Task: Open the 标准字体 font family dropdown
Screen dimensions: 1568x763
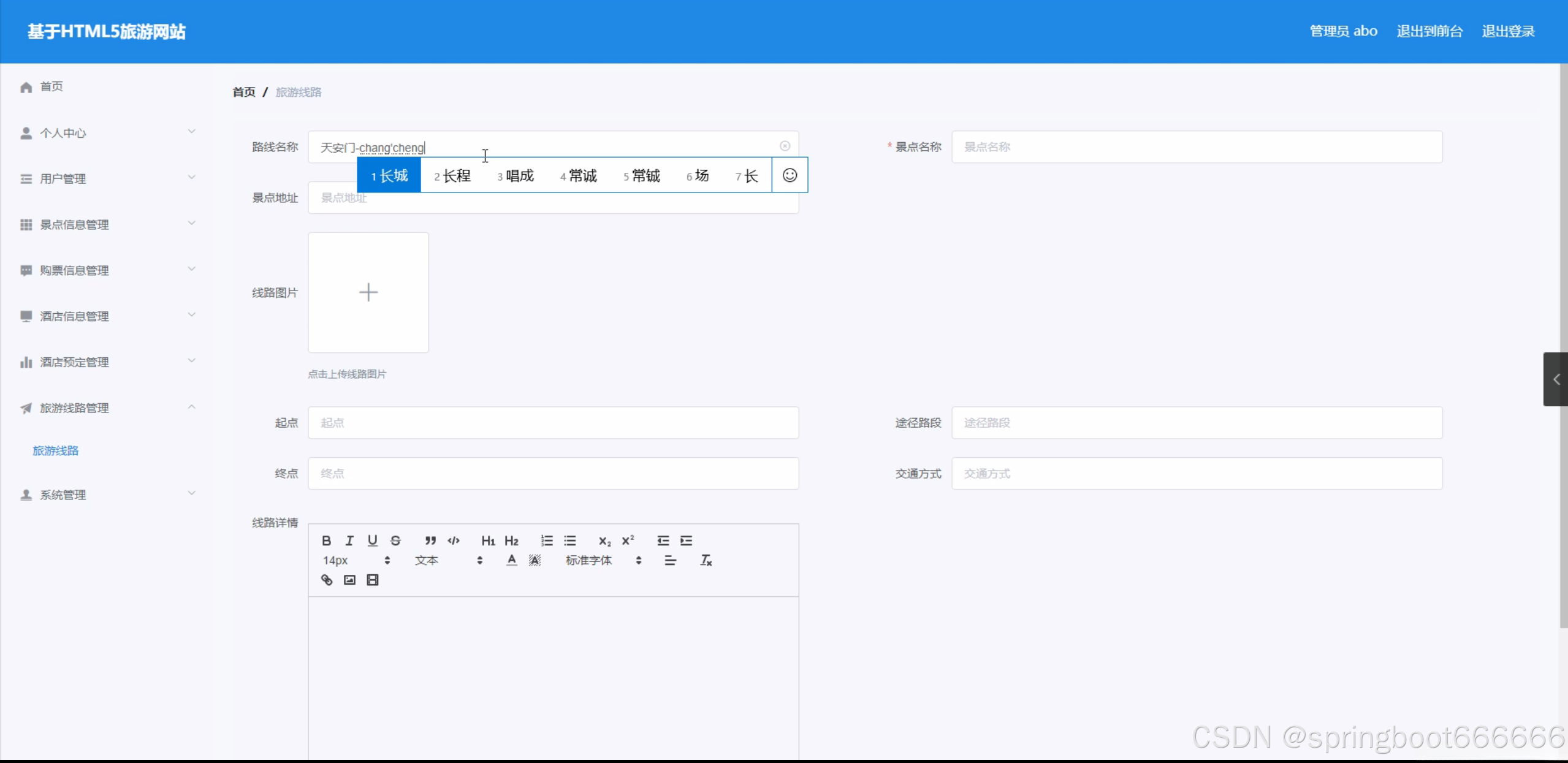Action: point(588,560)
